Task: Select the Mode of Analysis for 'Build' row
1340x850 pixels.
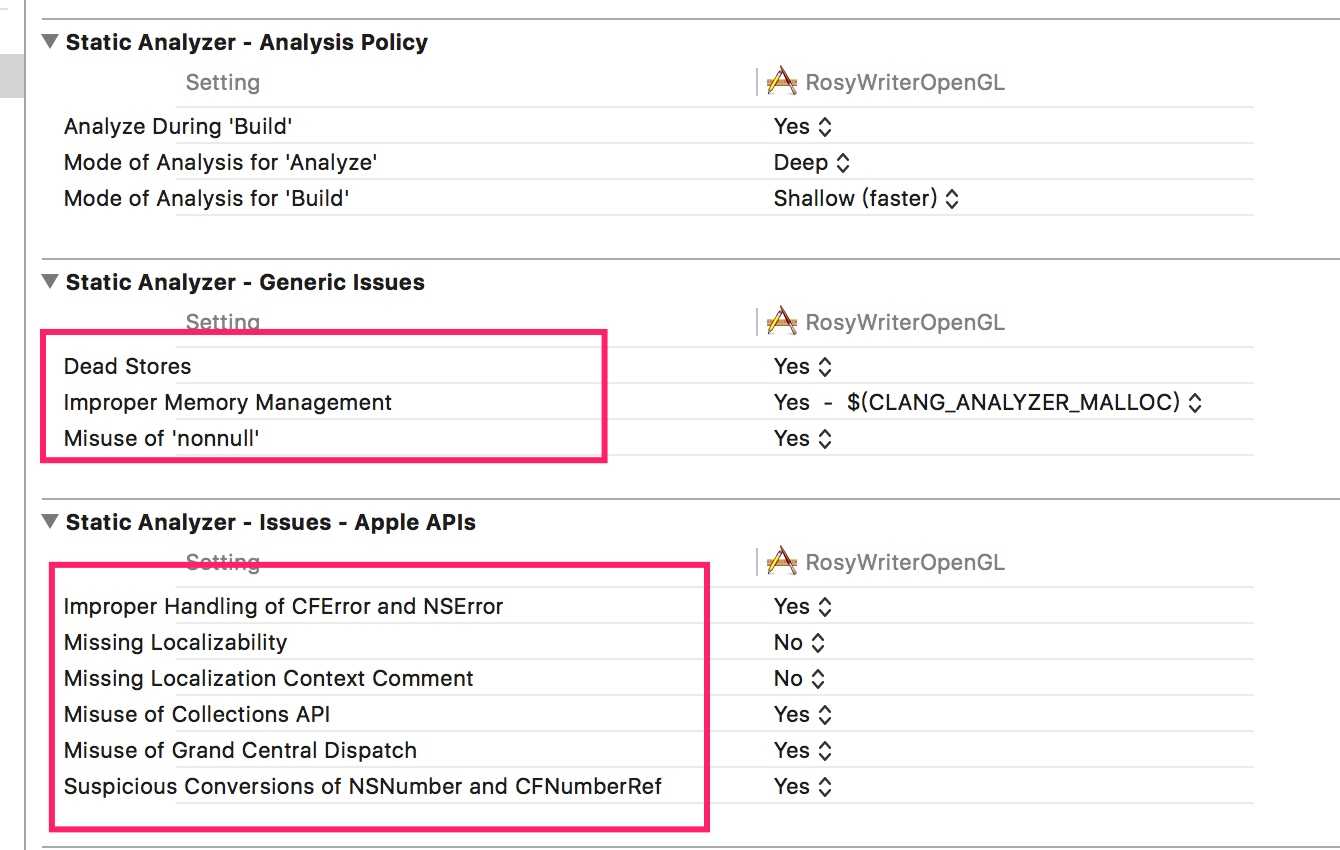Action: 658,198
